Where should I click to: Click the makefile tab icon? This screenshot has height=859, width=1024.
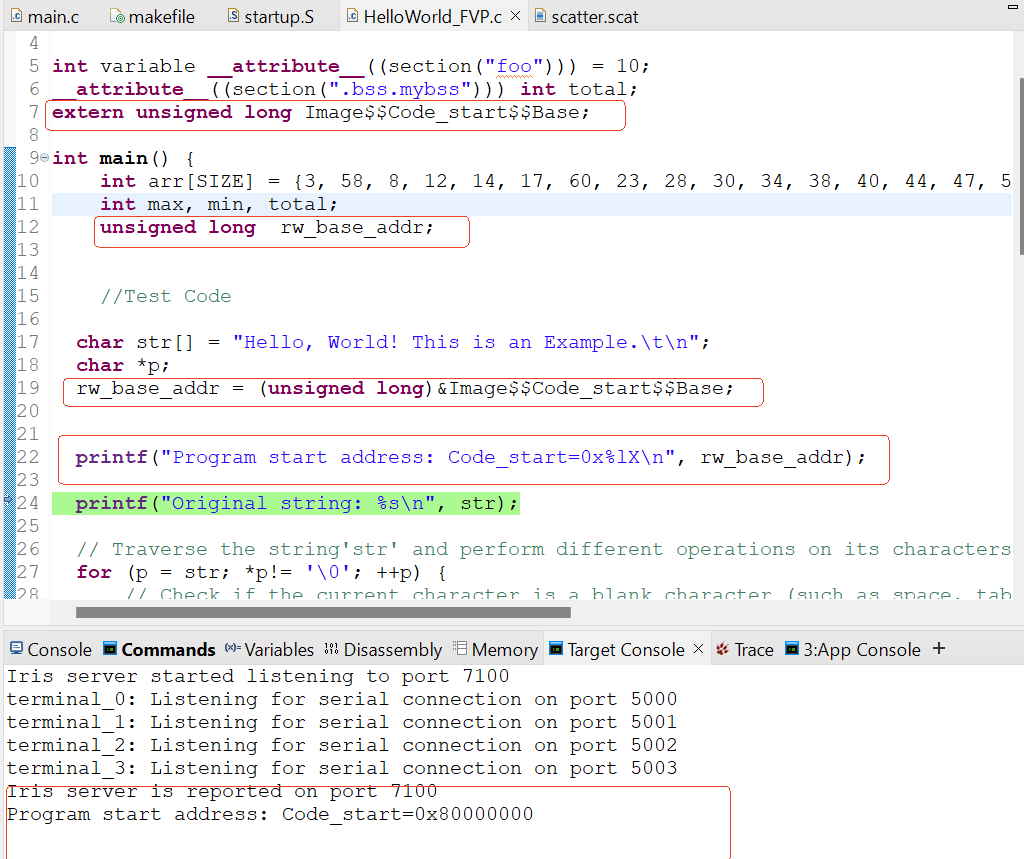[117, 17]
